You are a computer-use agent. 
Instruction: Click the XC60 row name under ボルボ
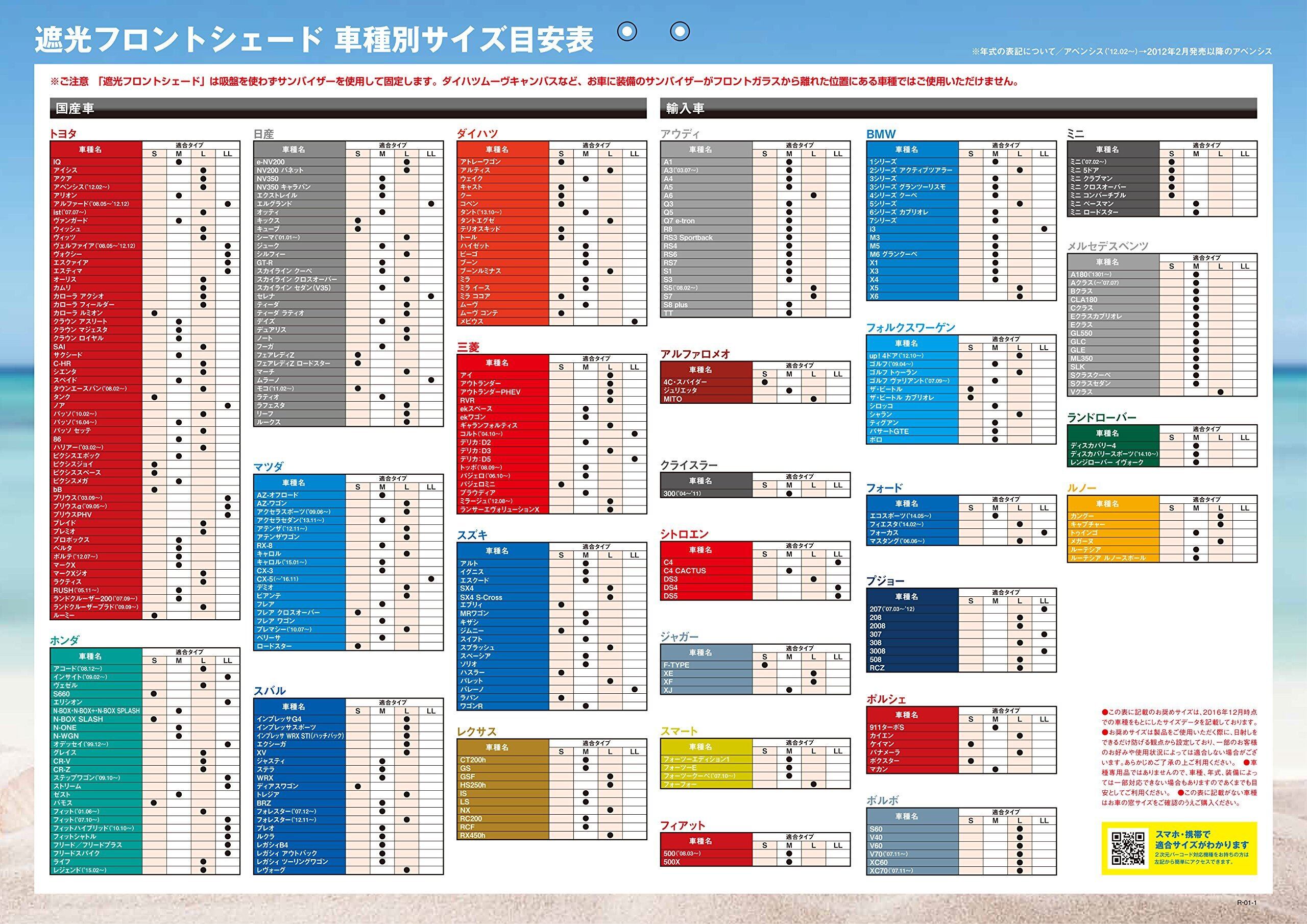(880, 863)
